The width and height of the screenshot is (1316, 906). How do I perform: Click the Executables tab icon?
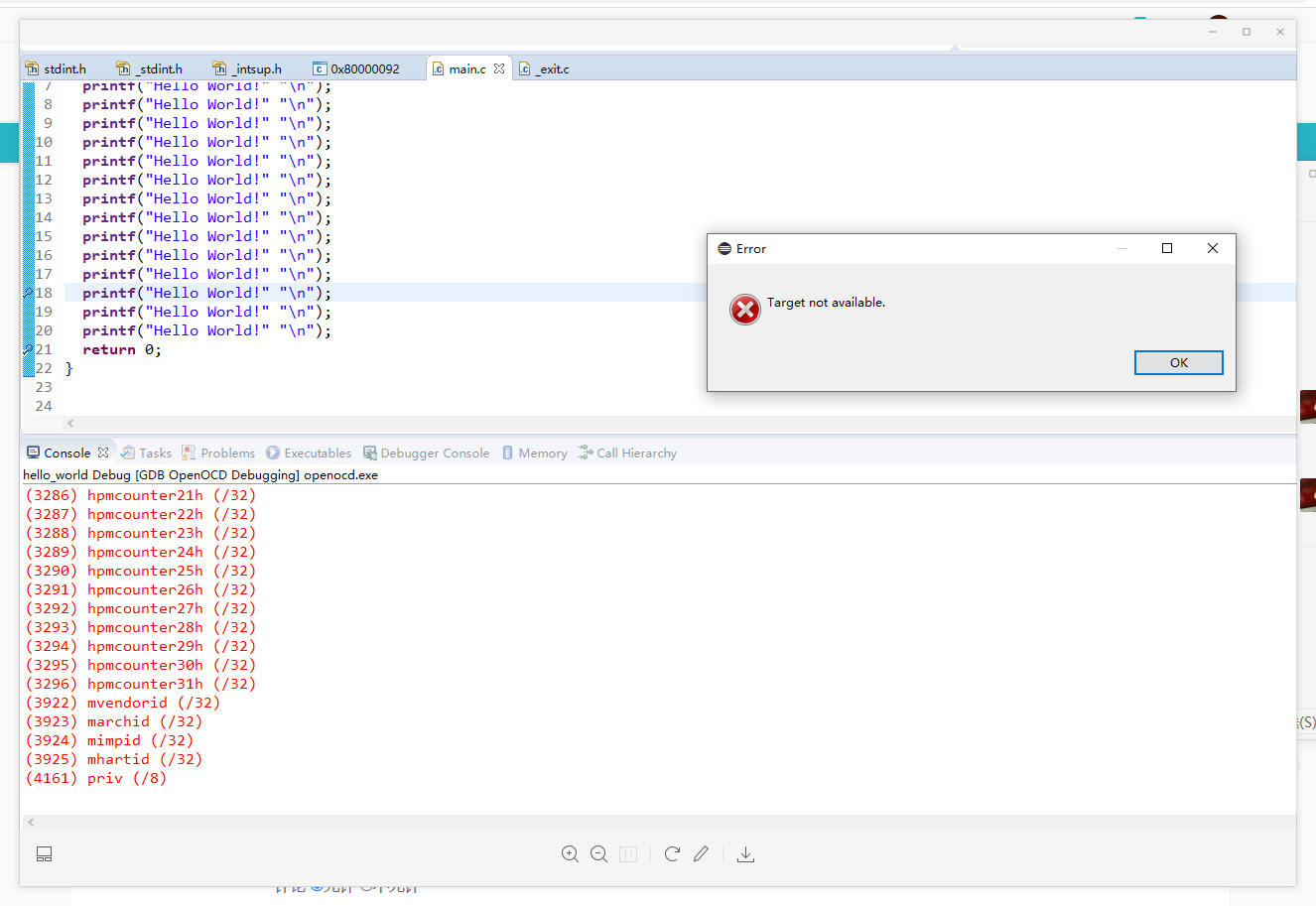273,453
